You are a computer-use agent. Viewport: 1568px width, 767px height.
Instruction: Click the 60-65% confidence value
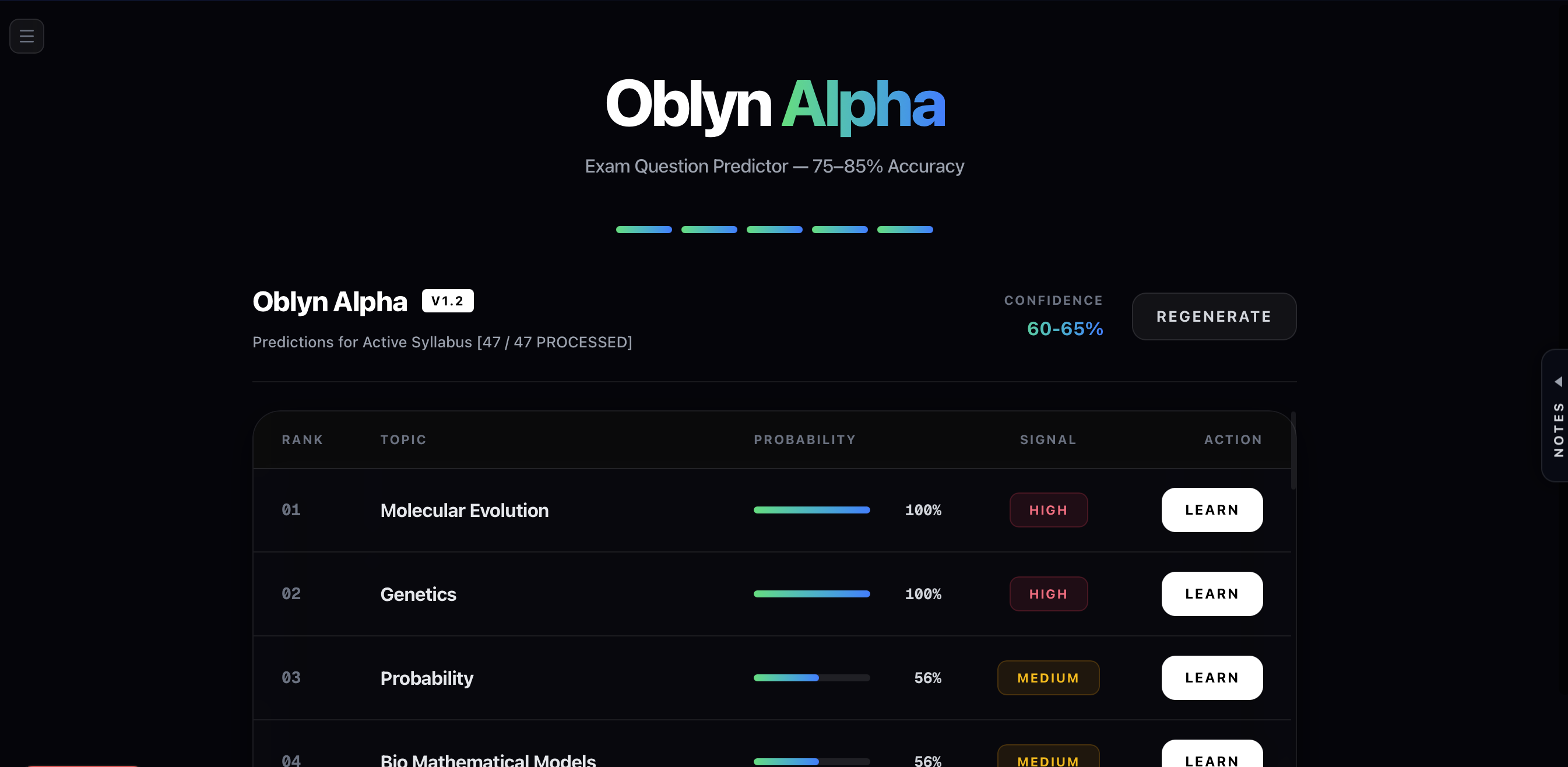(x=1064, y=329)
